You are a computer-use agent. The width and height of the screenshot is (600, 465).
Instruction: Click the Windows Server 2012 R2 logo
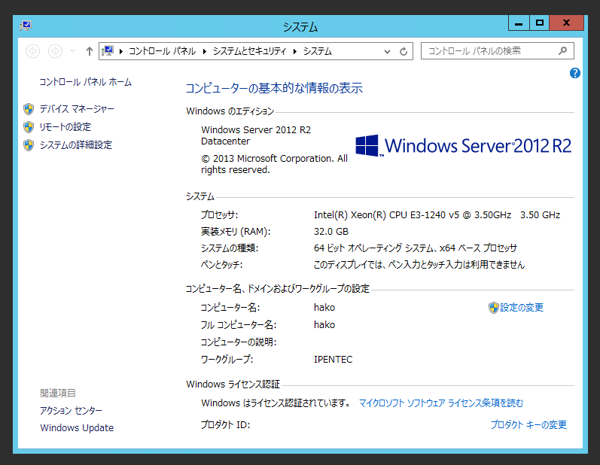tap(463, 146)
